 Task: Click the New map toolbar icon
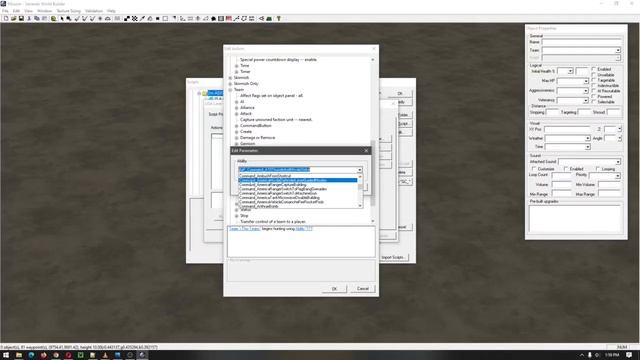coord(6,18)
